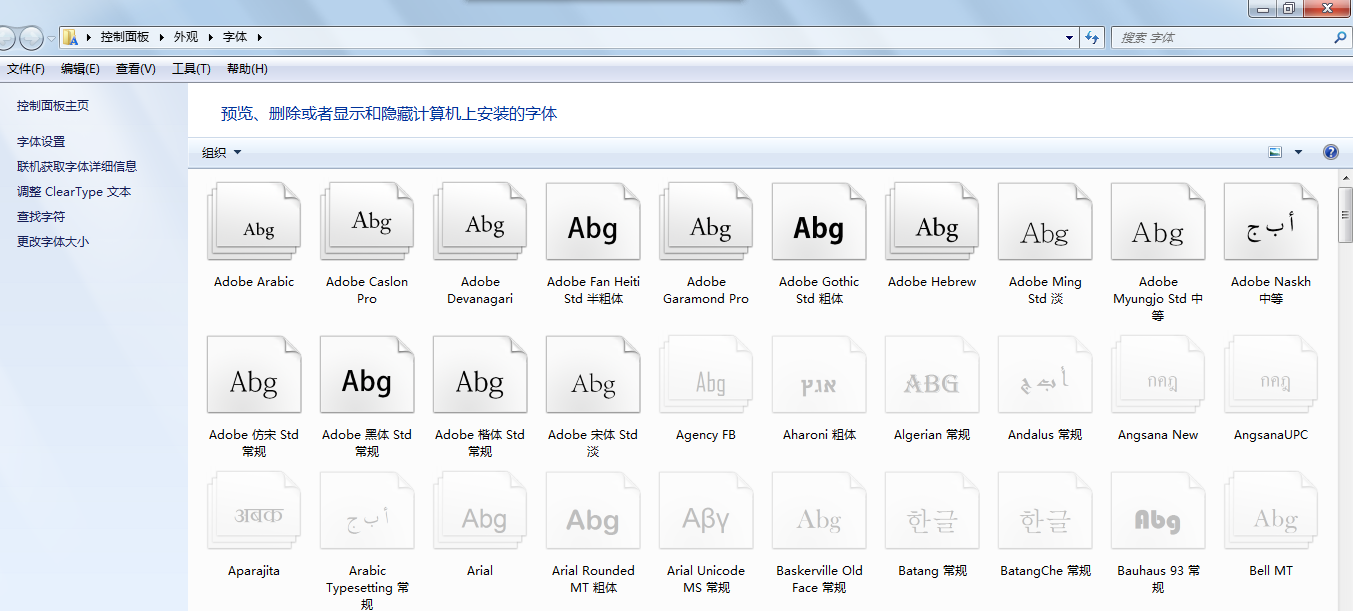Open the 编辑(E) menu
This screenshot has width=1353, height=611.
[80, 69]
